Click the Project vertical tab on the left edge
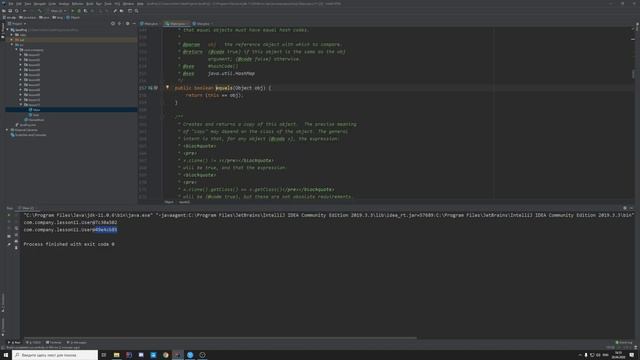Viewport: 640px width, 360px height. tap(2, 31)
